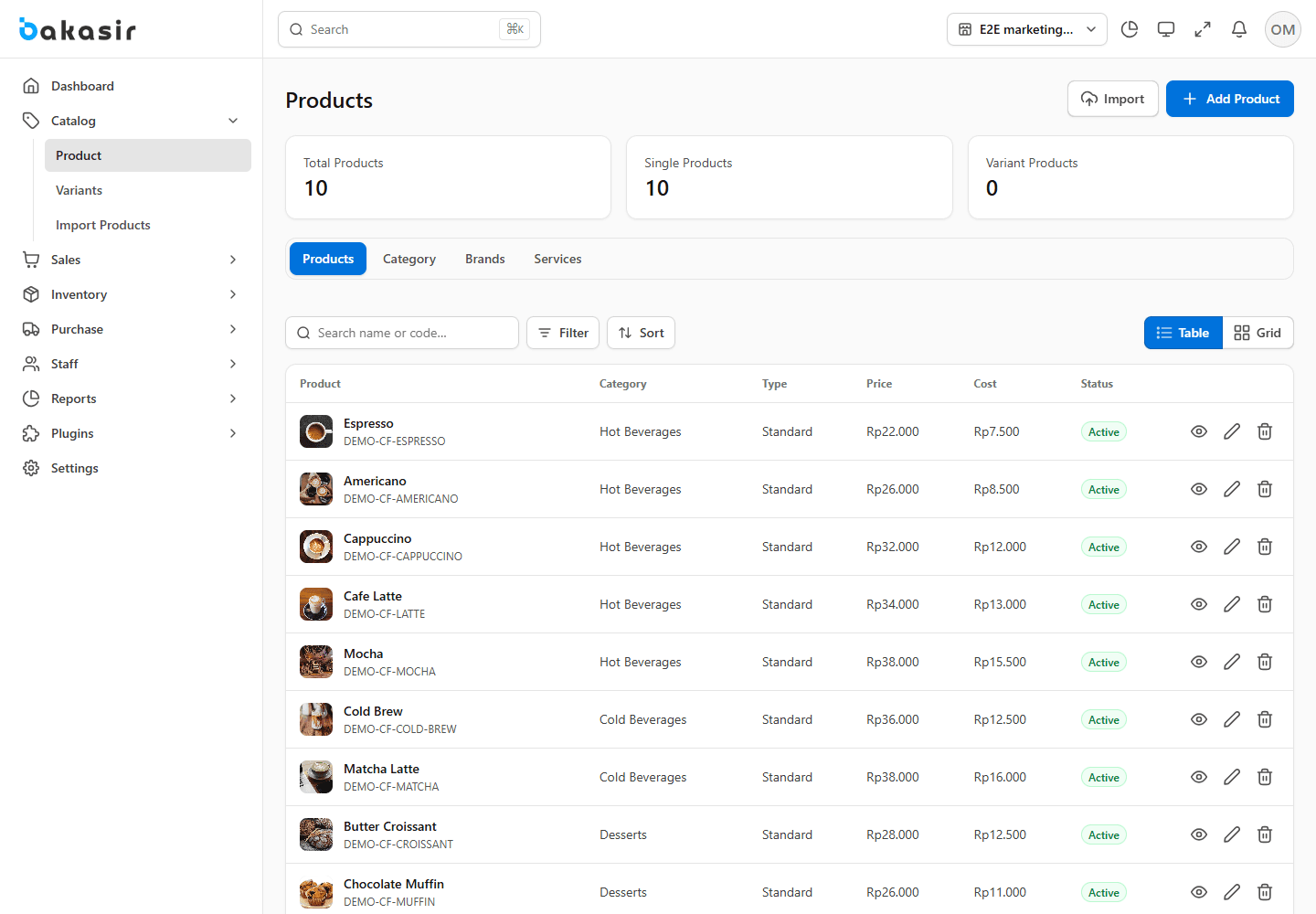Open the OM user avatar menu
This screenshot has height=914, width=1316.
click(x=1283, y=29)
